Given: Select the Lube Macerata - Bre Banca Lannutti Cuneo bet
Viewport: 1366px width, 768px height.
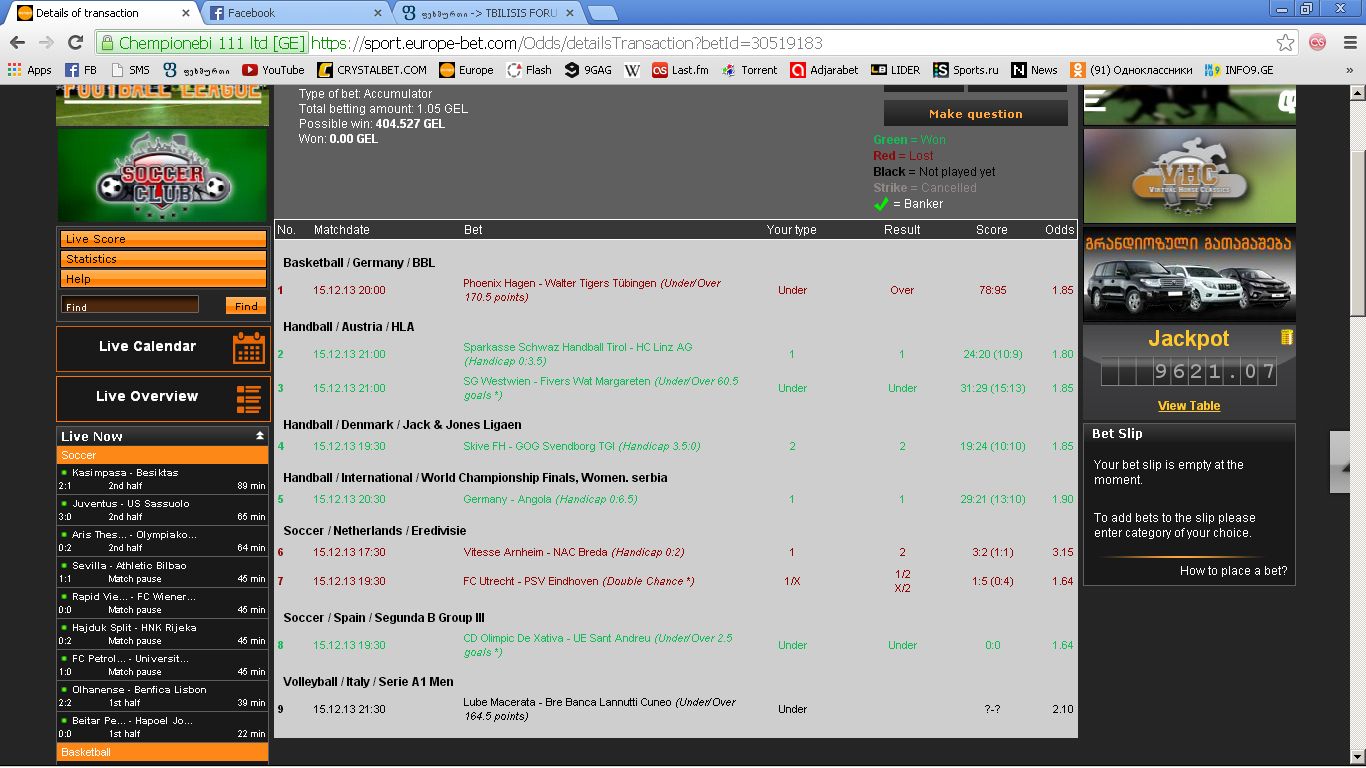Looking at the screenshot, I should point(600,709).
